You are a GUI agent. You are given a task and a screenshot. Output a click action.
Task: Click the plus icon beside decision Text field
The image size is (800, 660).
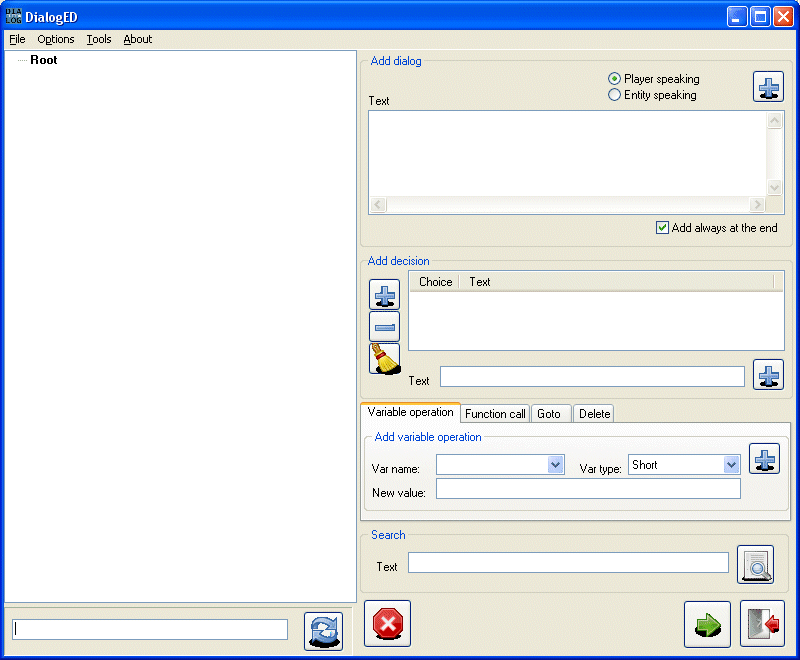point(768,375)
